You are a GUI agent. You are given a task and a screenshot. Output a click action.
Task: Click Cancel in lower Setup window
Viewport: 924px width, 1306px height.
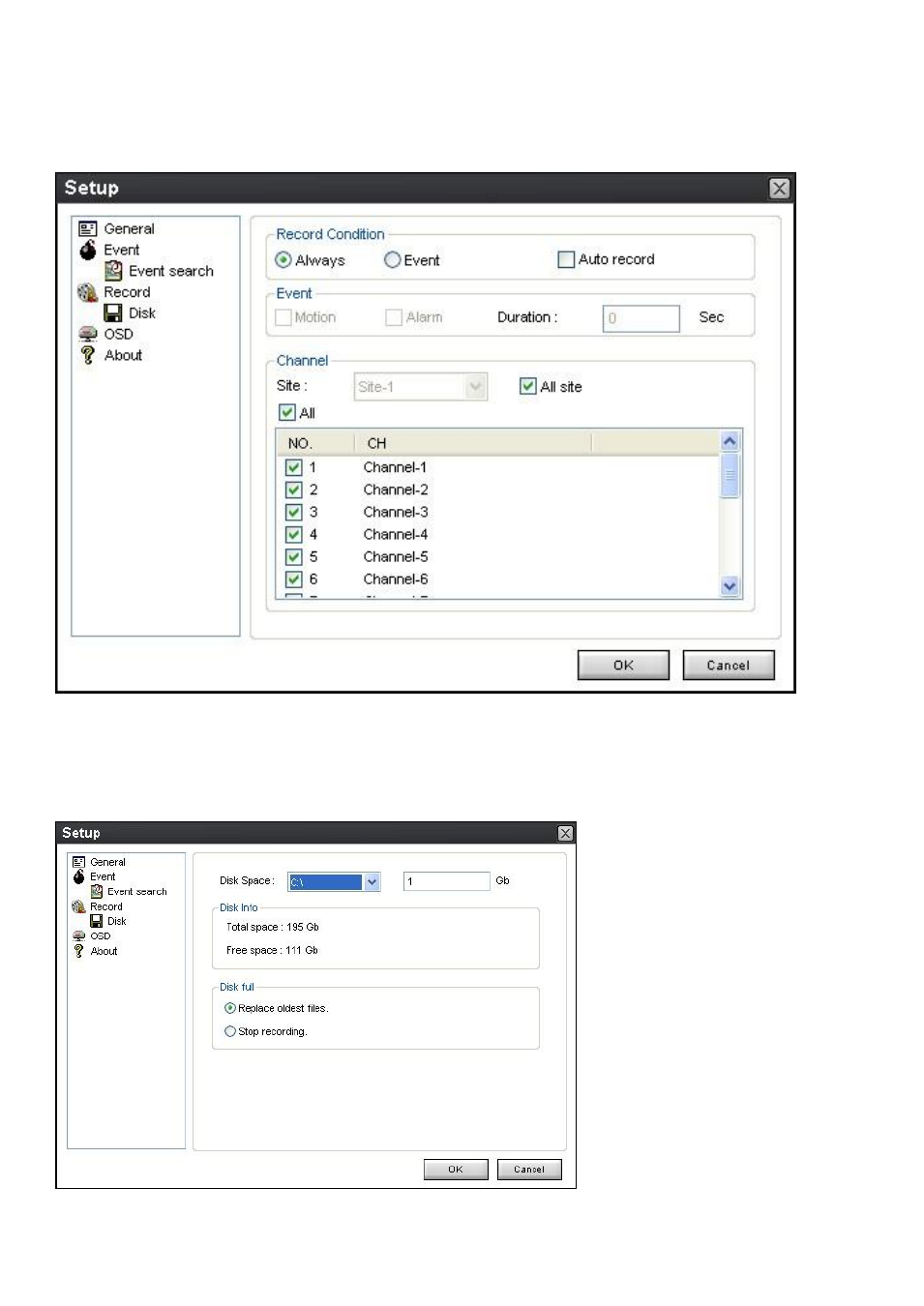point(529,1170)
